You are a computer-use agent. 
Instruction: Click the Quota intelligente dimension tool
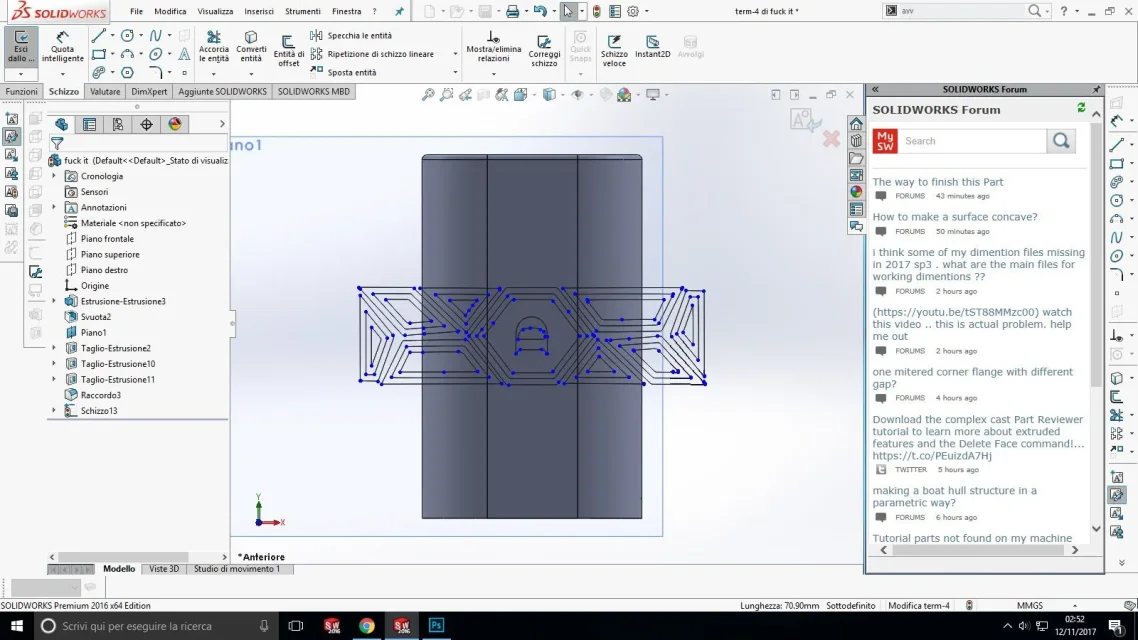click(62, 47)
